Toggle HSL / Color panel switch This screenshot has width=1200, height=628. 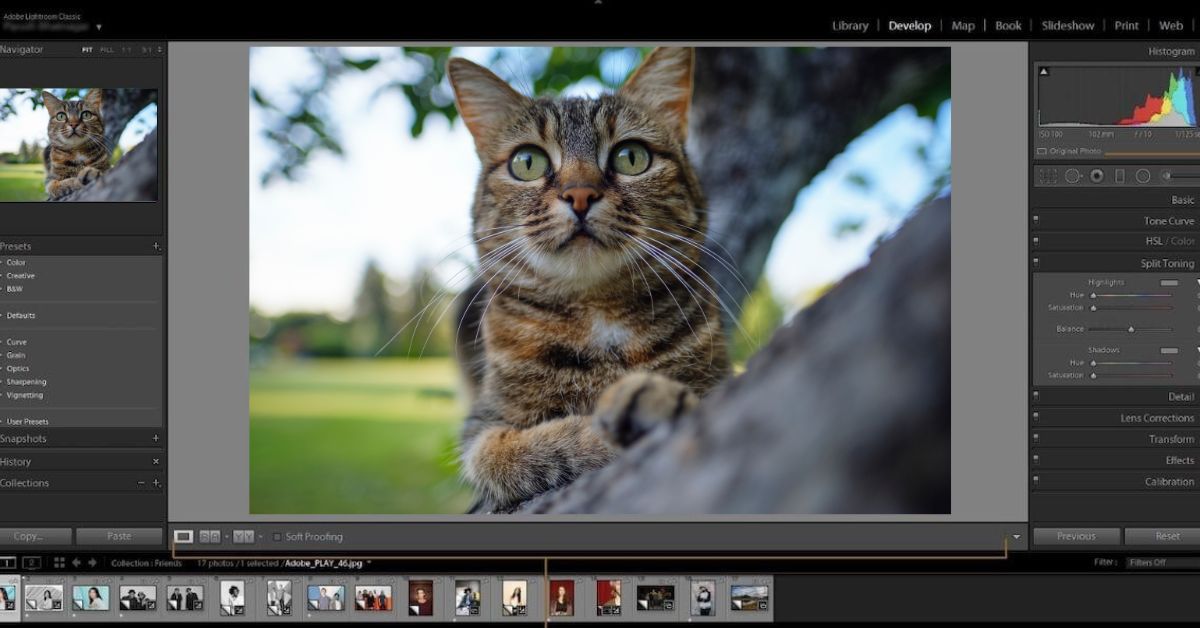click(x=1036, y=241)
